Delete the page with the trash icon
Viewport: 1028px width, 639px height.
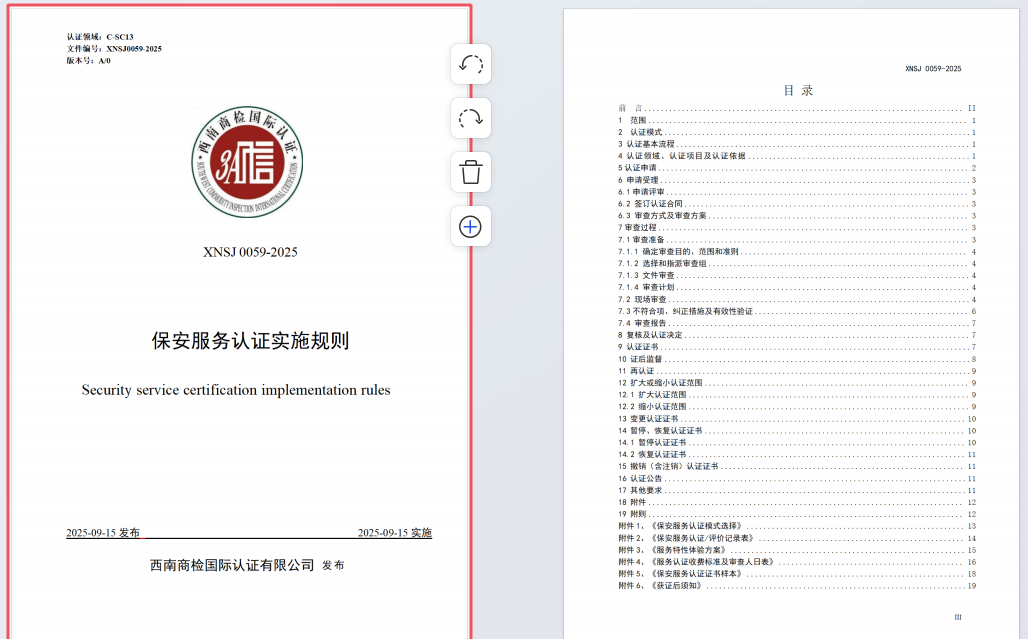471,172
